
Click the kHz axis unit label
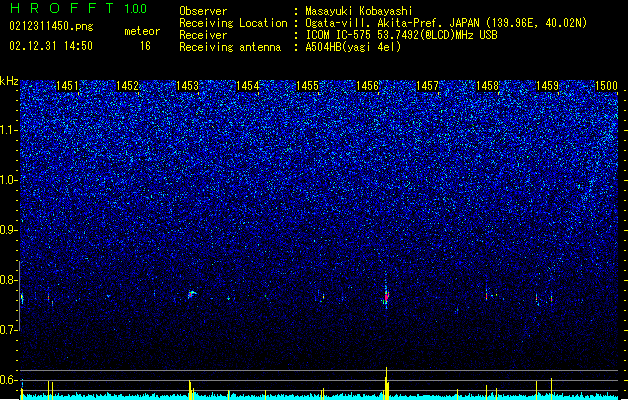[9, 81]
